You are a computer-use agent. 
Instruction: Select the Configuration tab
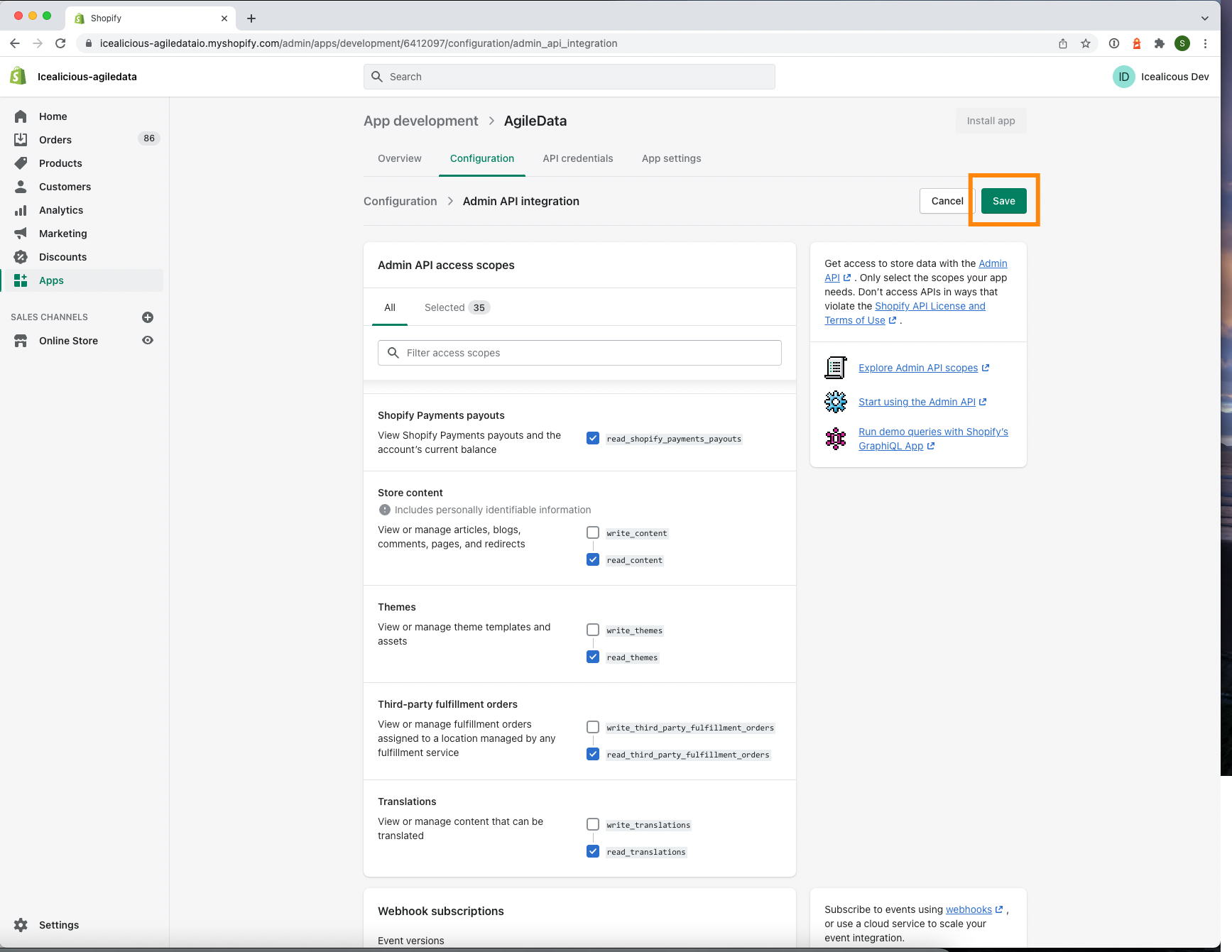pos(482,158)
